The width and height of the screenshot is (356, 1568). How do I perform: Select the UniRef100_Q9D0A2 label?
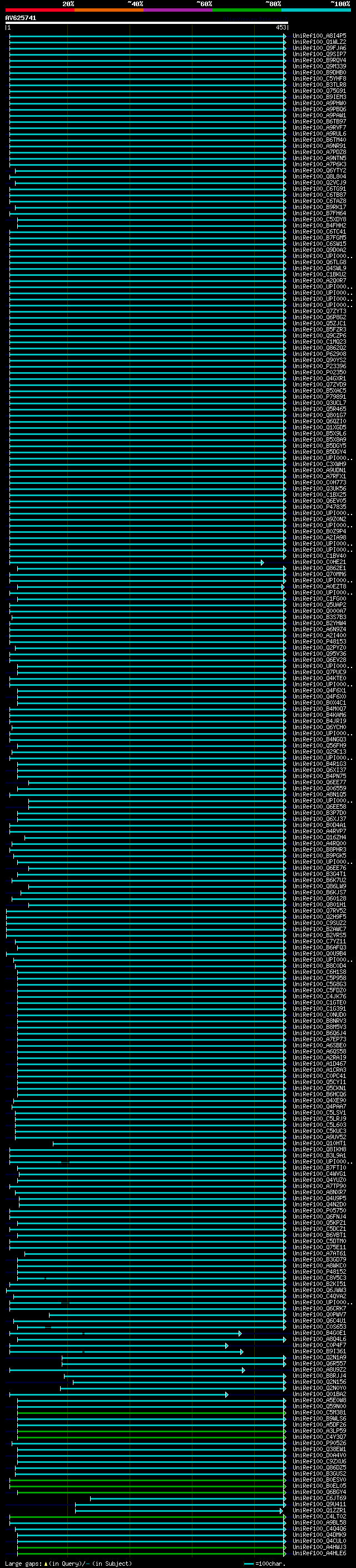coord(319,250)
